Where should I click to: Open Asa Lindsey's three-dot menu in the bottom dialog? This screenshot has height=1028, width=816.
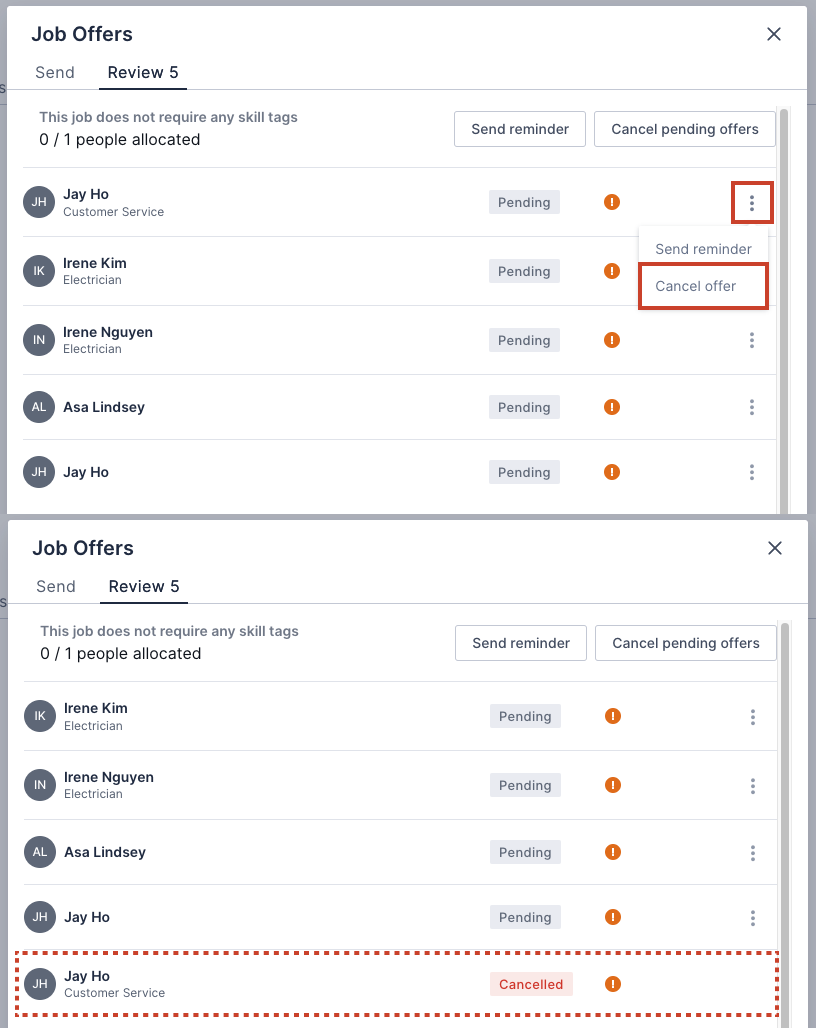pos(753,853)
